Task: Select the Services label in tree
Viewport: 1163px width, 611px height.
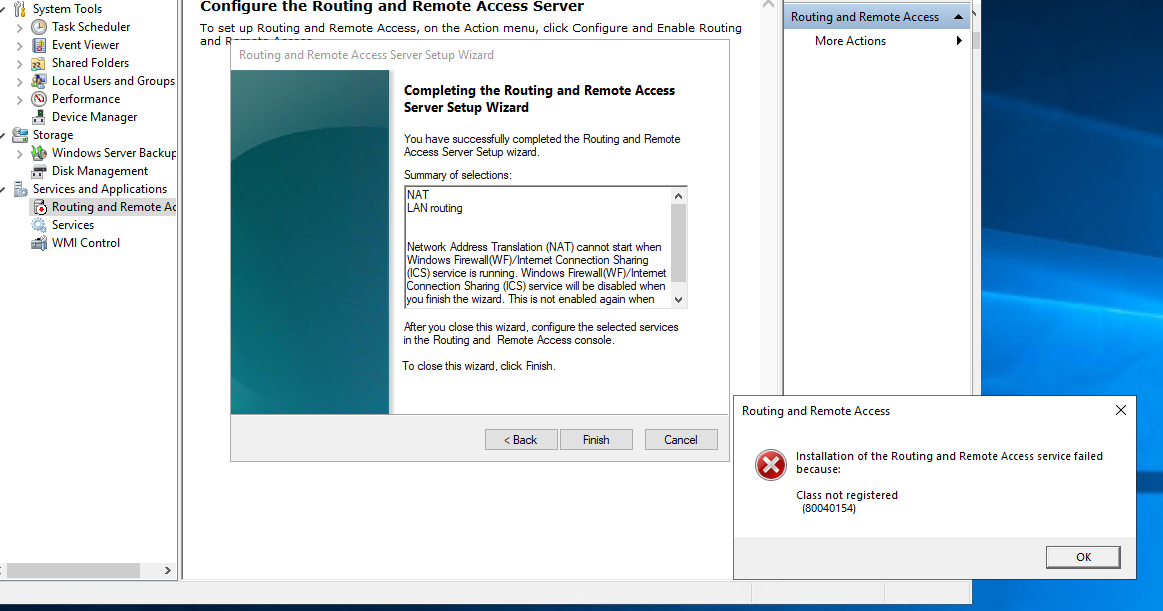Action: [x=73, y=225]
